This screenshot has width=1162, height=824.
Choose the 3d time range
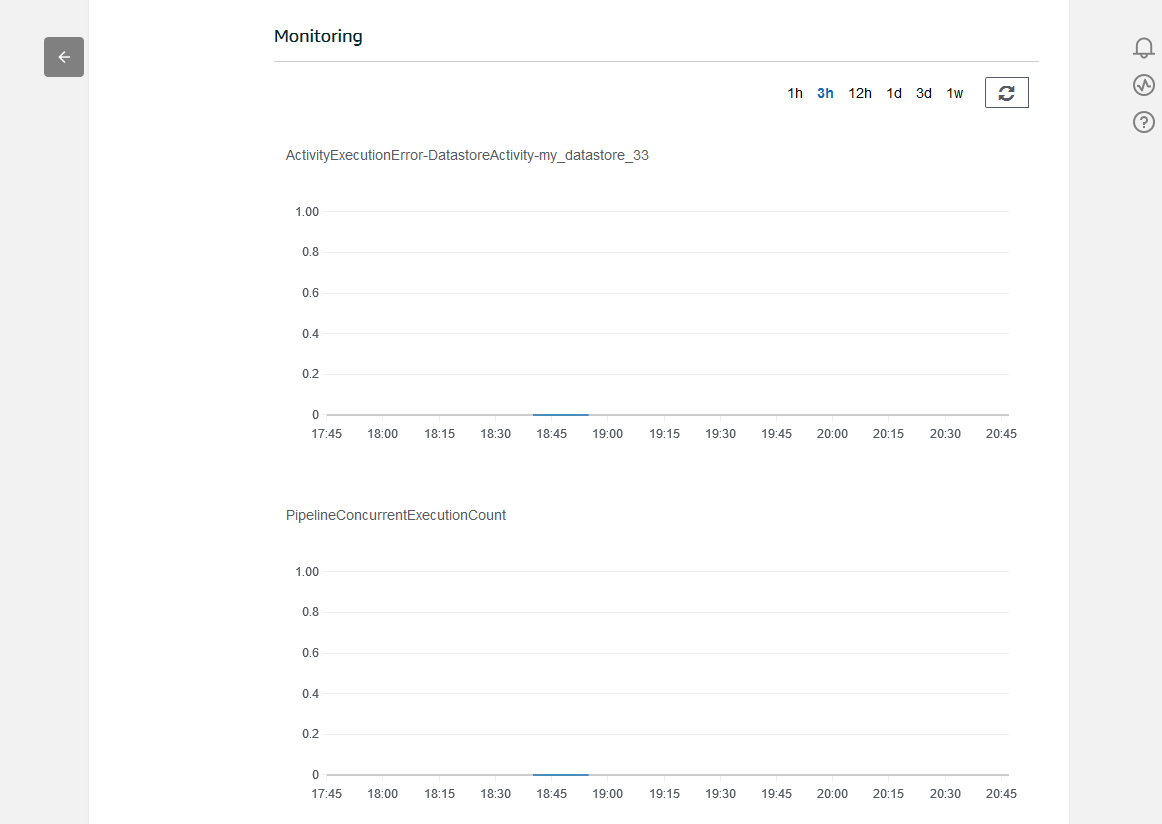(924, 93)
